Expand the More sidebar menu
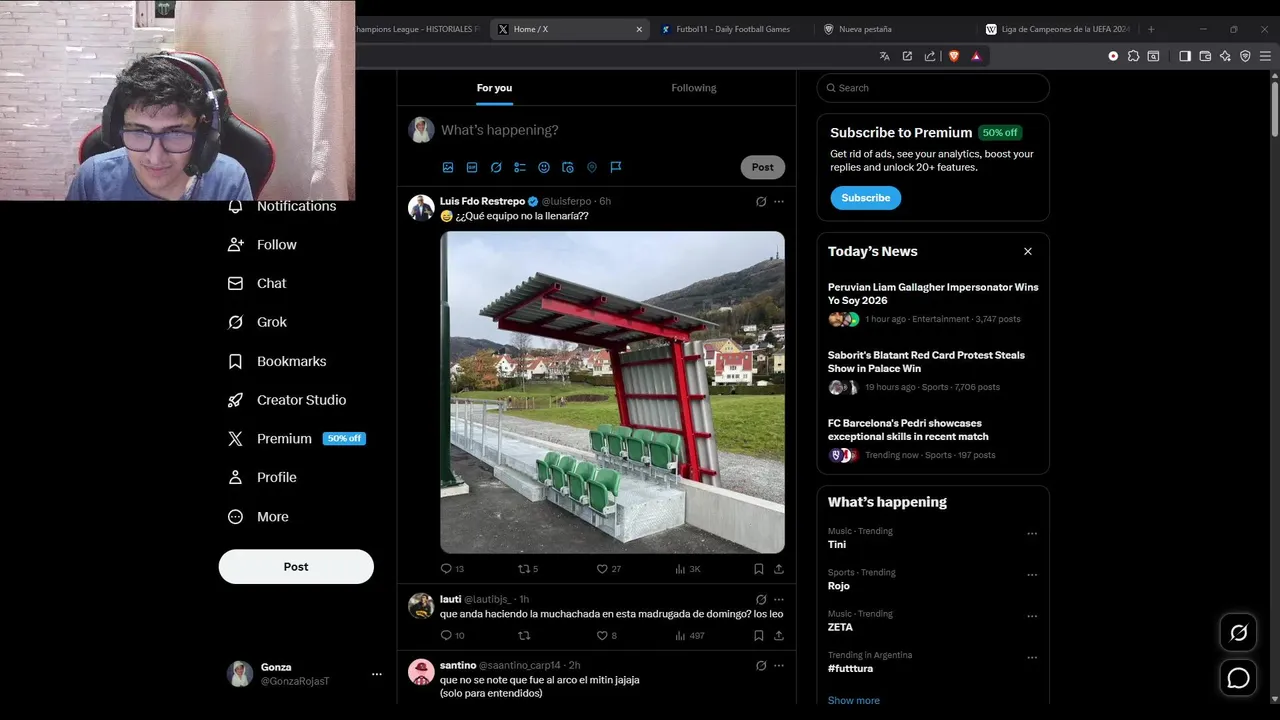 click(258, 517)
